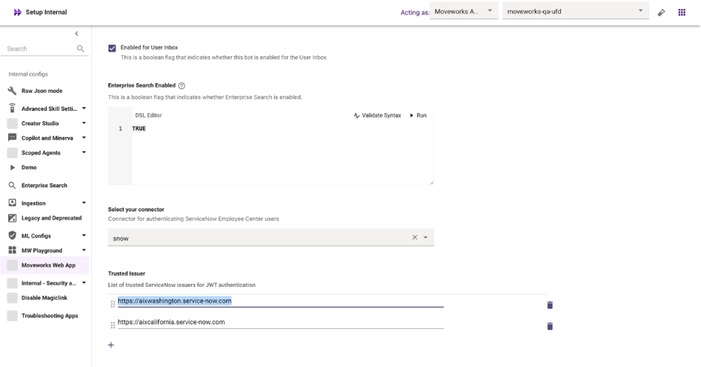This screenshot has width=701, height=367.
Task: Clear the snow connector selection
Action: [x=414, y=237]
